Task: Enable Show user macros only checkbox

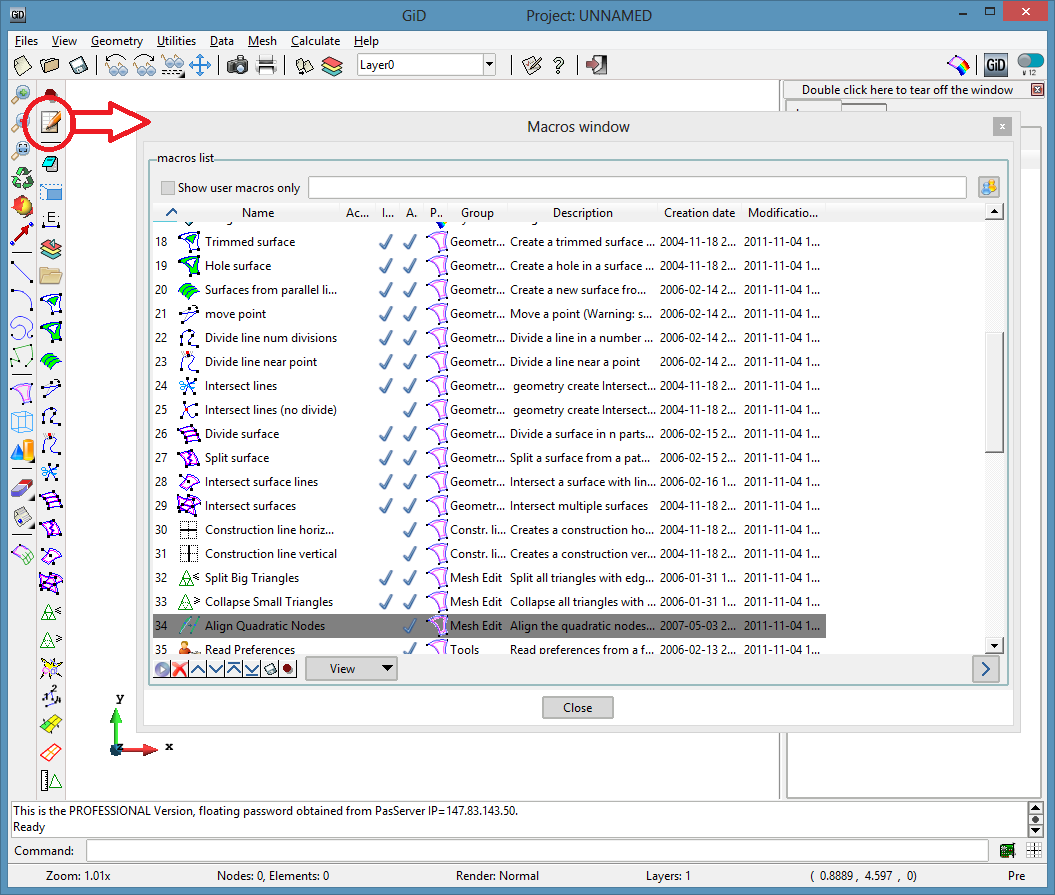Action: point(168,188)
